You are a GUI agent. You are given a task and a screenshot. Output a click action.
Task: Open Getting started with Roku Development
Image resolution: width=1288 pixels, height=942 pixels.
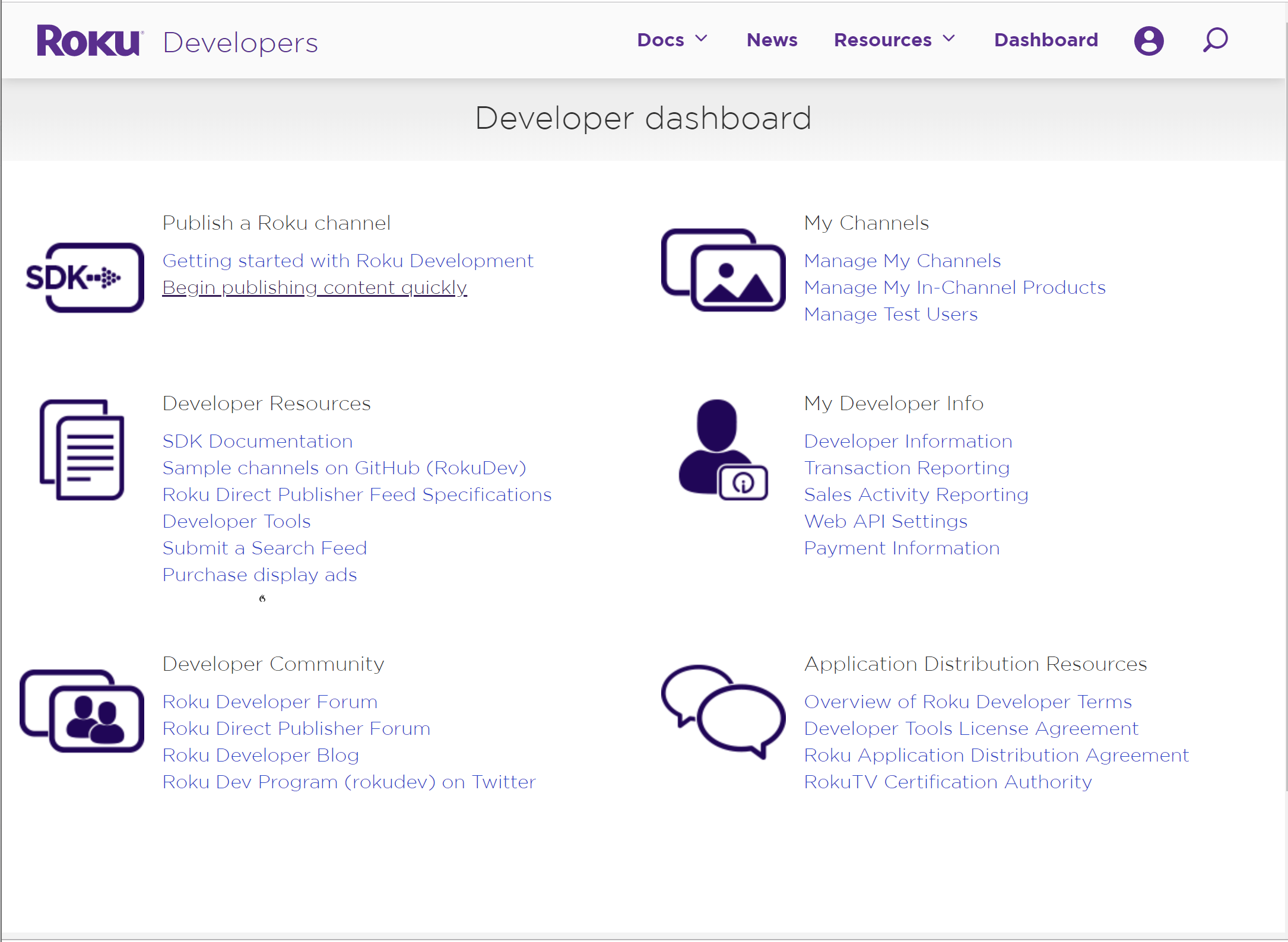[348, 261]
